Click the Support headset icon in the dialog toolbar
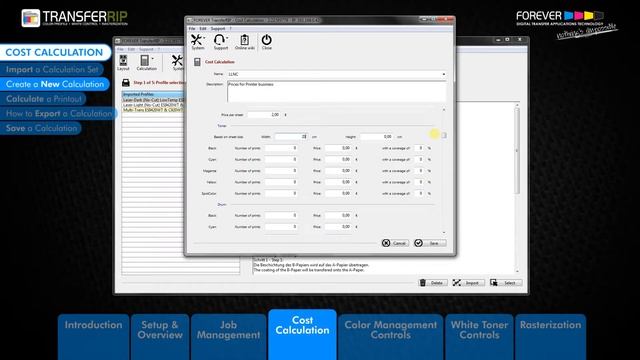 [220, 40]
